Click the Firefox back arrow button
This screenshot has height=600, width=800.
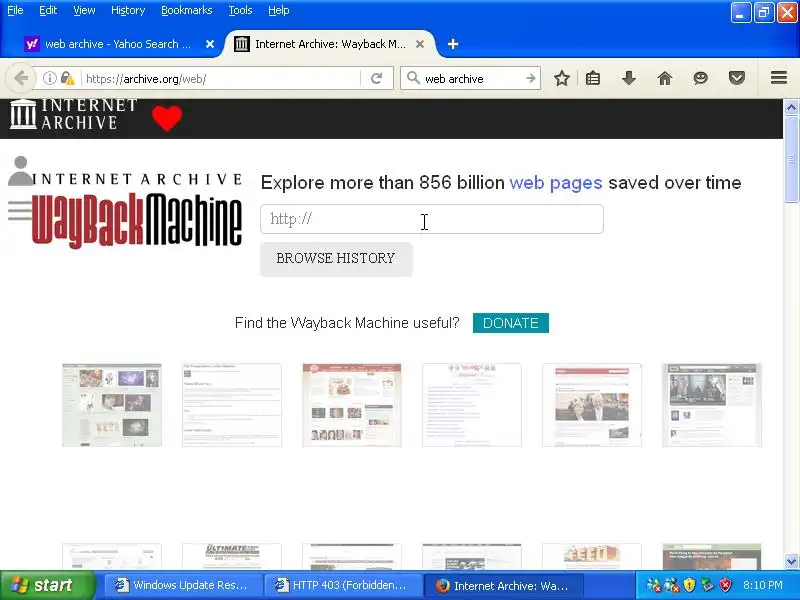coord(21,78)
